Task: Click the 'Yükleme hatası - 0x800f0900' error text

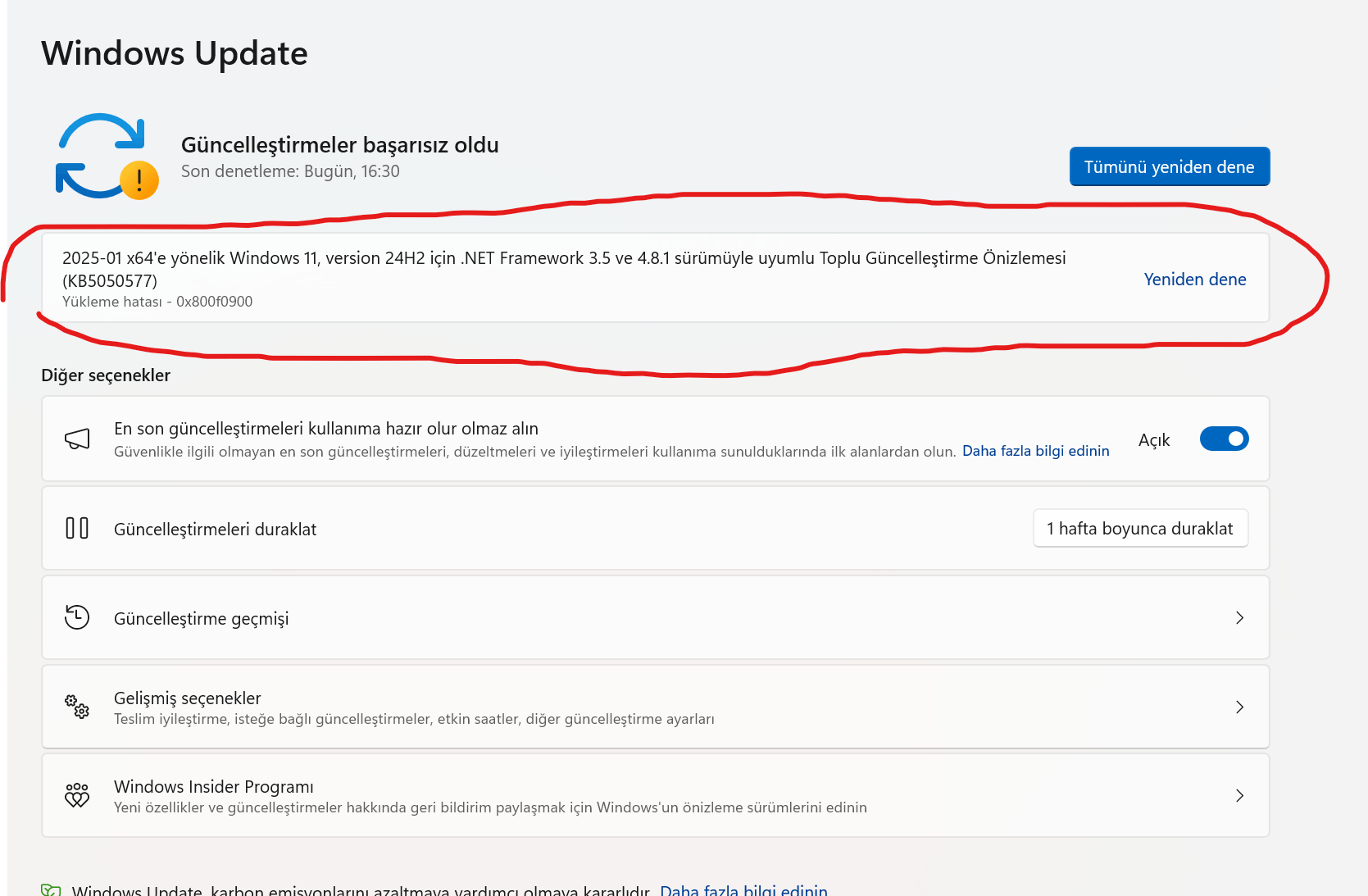Action: 157,302
